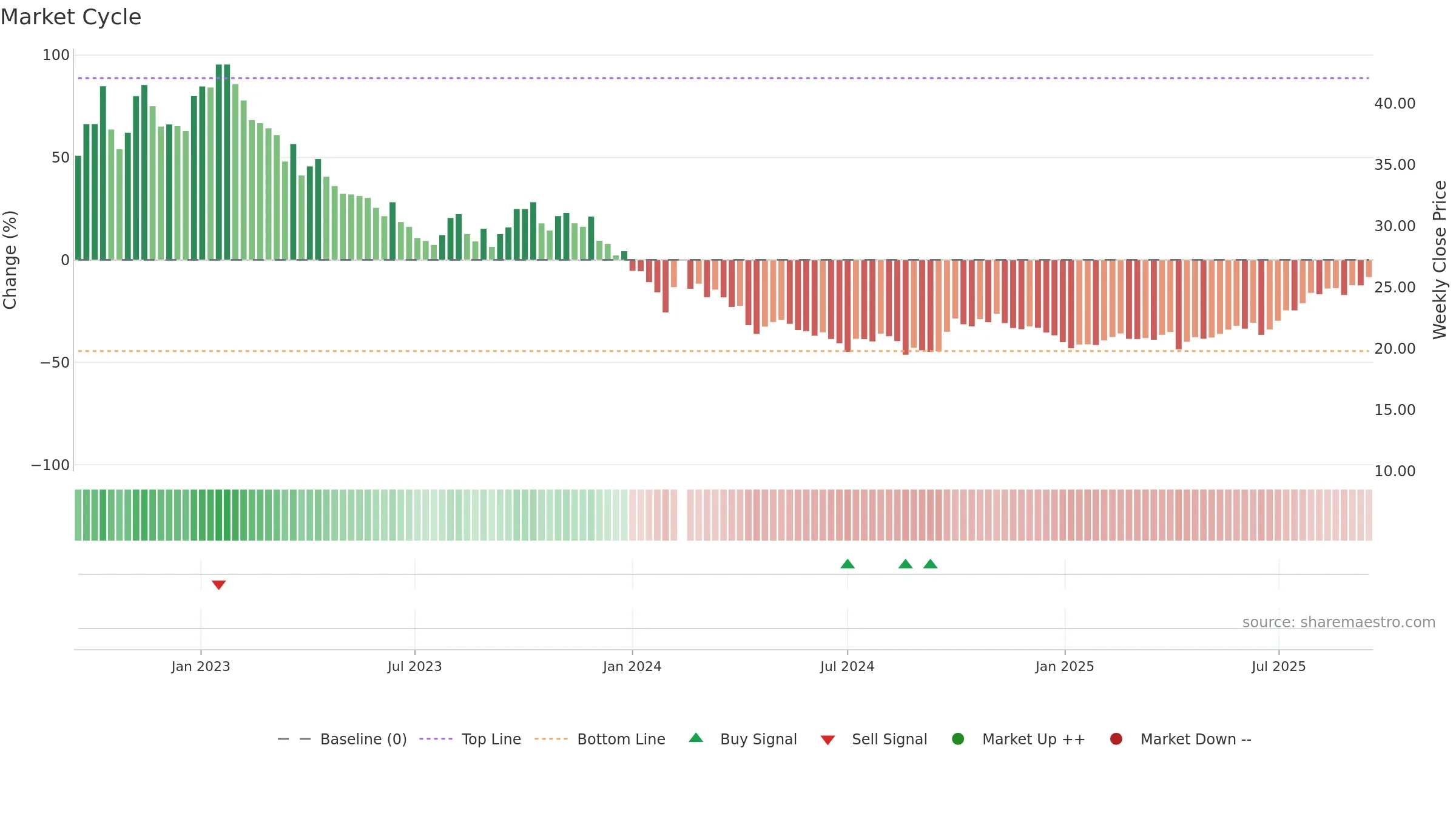This screenshot has height=819, width=1456.
Task: Click the 10.00 price tick label
Action: coord(1395,471)
